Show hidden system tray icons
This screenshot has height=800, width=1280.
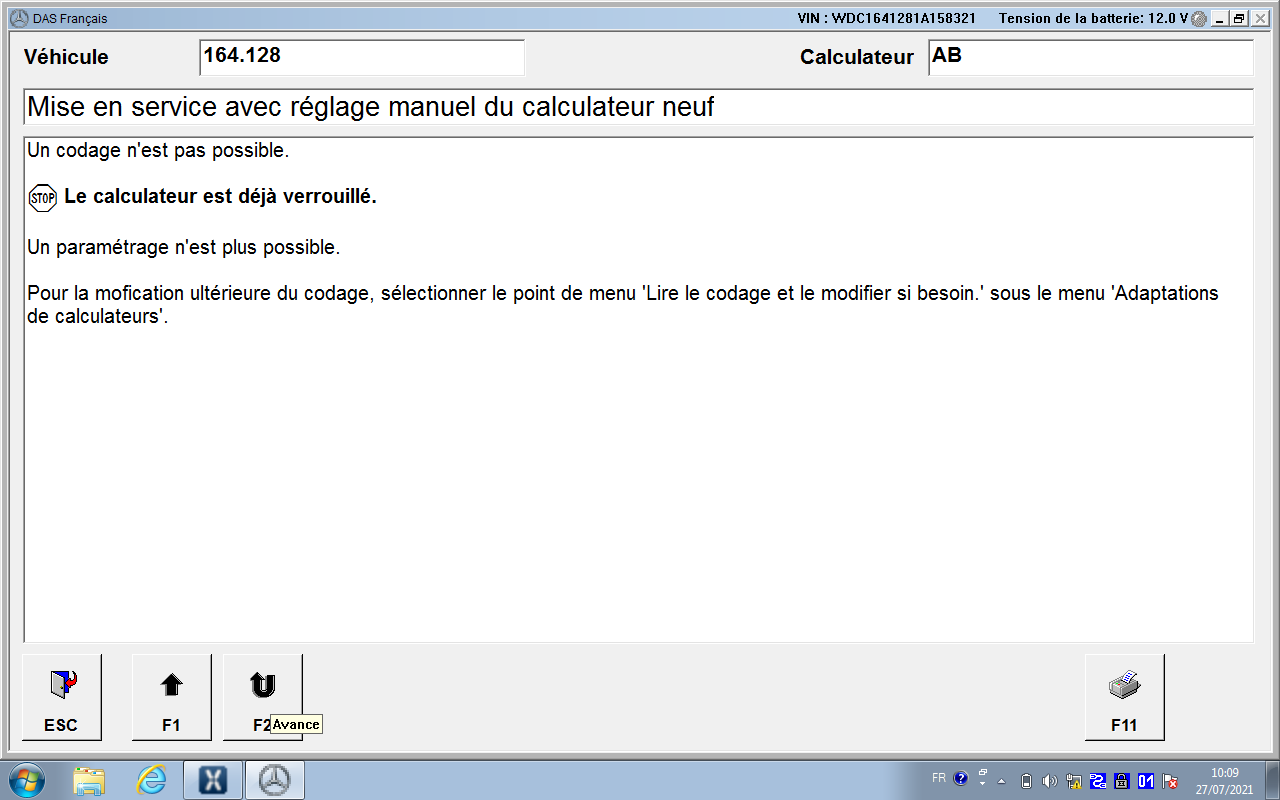pyautogui.click(x=1002, y=781)
